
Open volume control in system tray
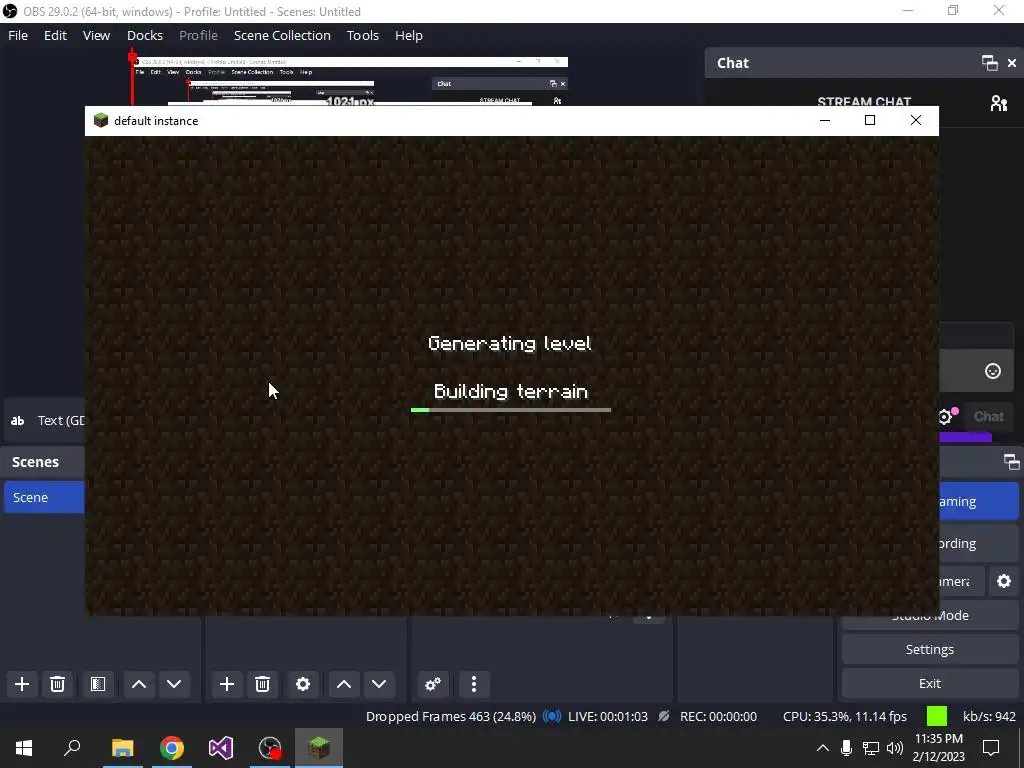[x=895, y=748]
